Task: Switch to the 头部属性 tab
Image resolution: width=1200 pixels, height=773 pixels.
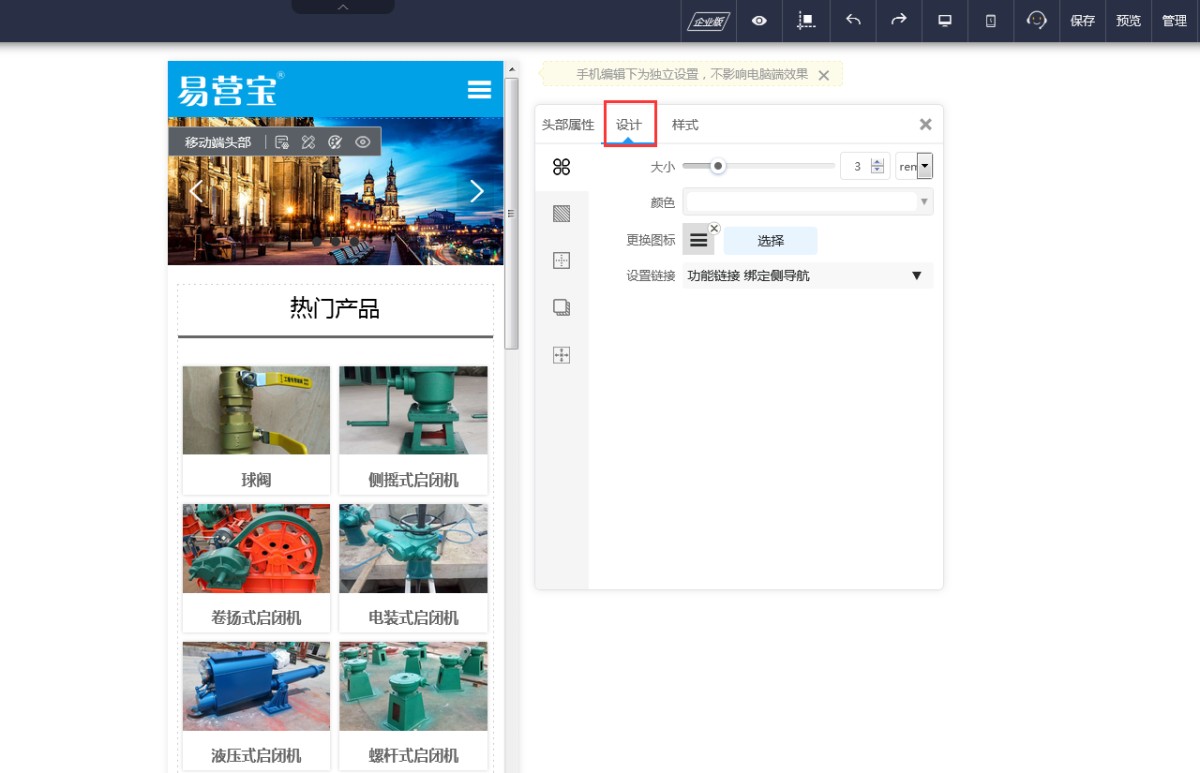Action: (568, 125)
